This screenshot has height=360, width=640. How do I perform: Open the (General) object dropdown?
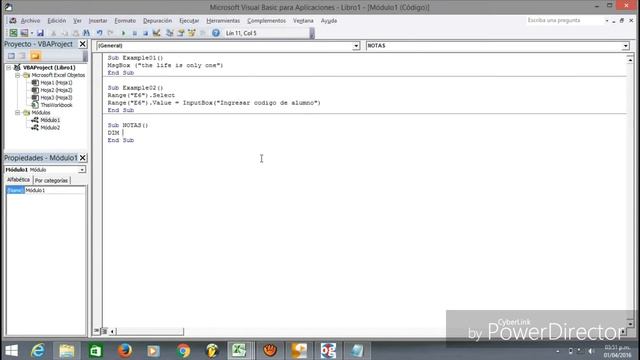coord(356,46)
